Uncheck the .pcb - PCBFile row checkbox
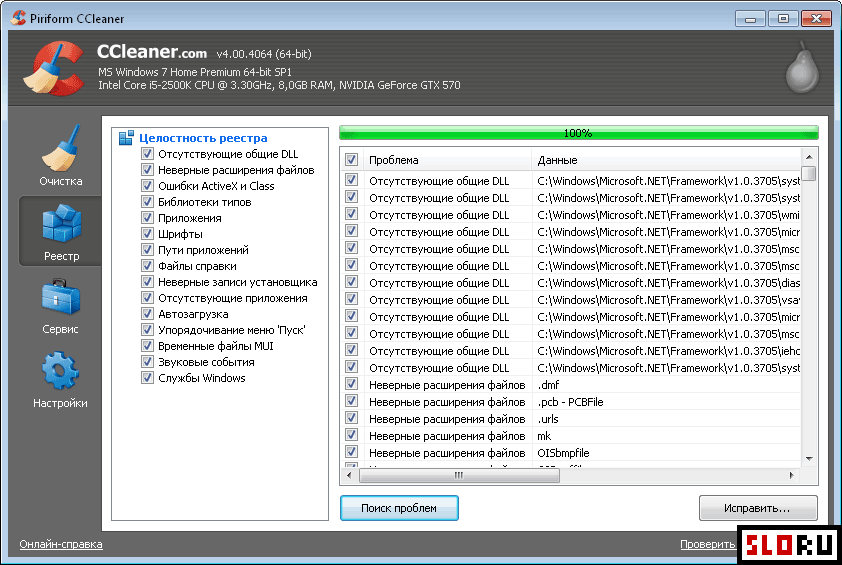The image size is (842, 565). 351,401
